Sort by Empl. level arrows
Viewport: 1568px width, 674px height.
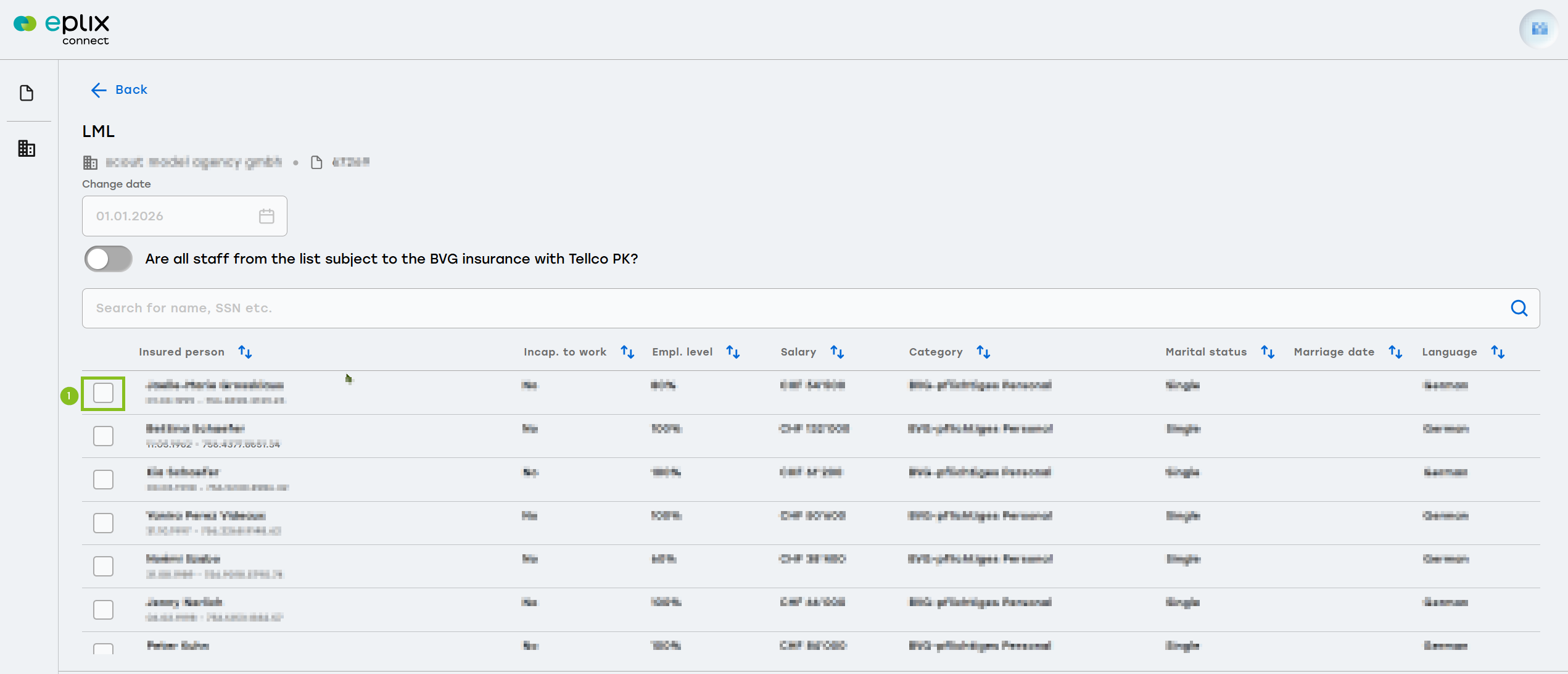pyautogui.click(x=733, y=352)
